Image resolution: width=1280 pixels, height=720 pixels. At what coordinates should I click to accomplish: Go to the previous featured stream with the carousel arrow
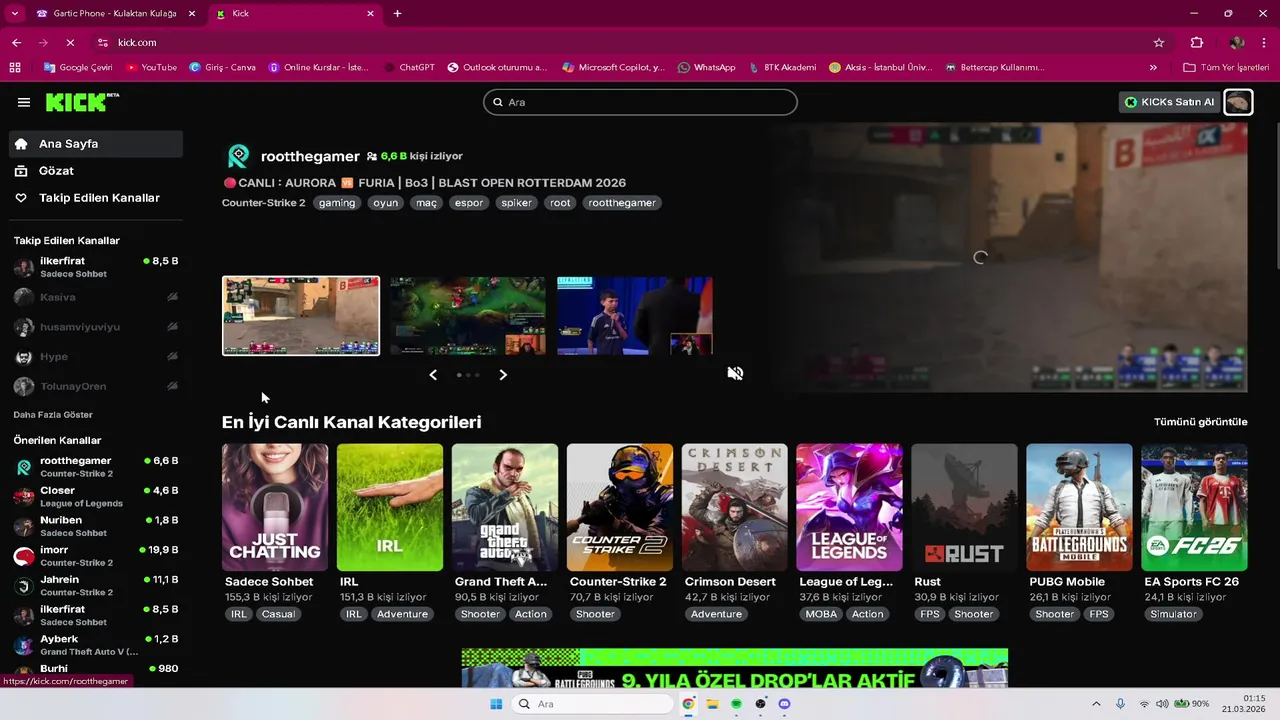pyautogui.click(x=433, y=375)
